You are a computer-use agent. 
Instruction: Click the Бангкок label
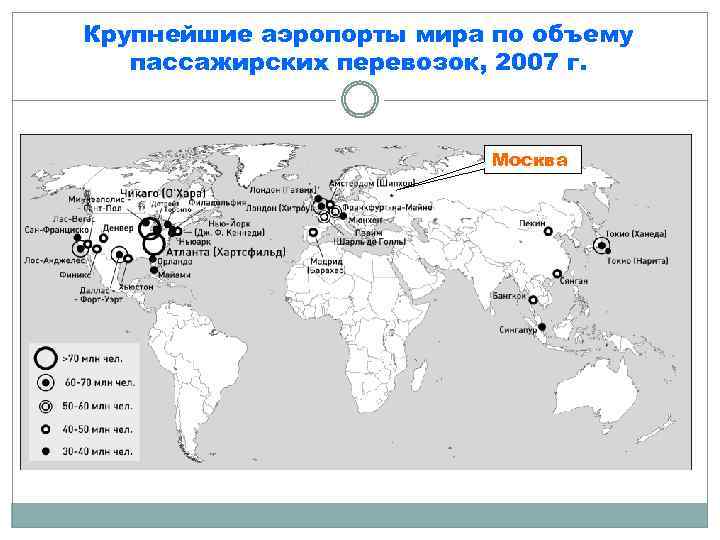509,296
